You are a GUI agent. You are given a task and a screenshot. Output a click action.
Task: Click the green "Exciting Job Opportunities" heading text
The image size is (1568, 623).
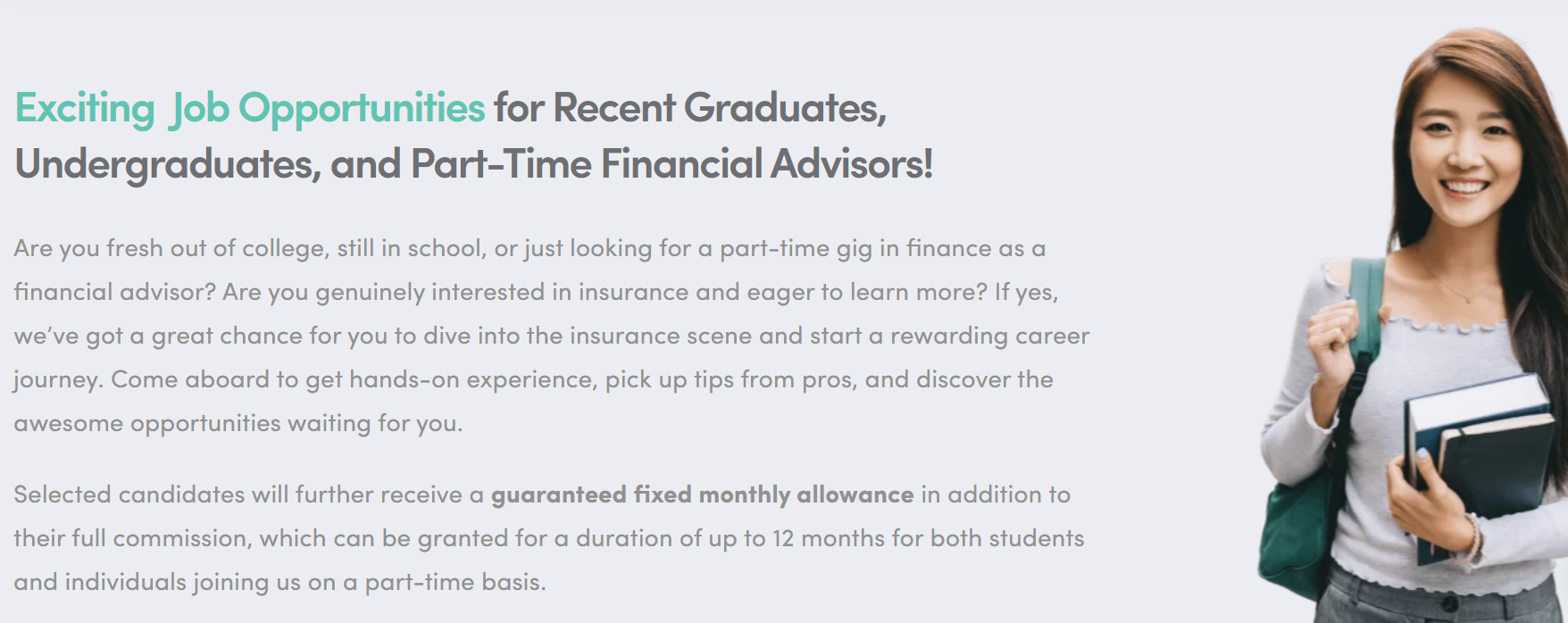pos(249,109)
